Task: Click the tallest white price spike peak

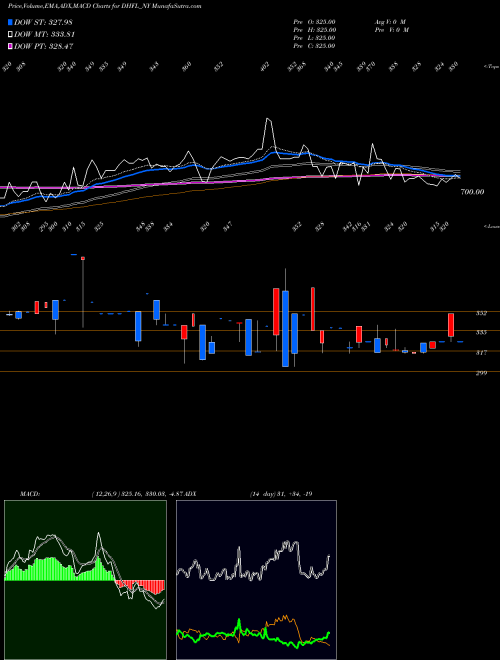Action: click(x=268, y=120)
